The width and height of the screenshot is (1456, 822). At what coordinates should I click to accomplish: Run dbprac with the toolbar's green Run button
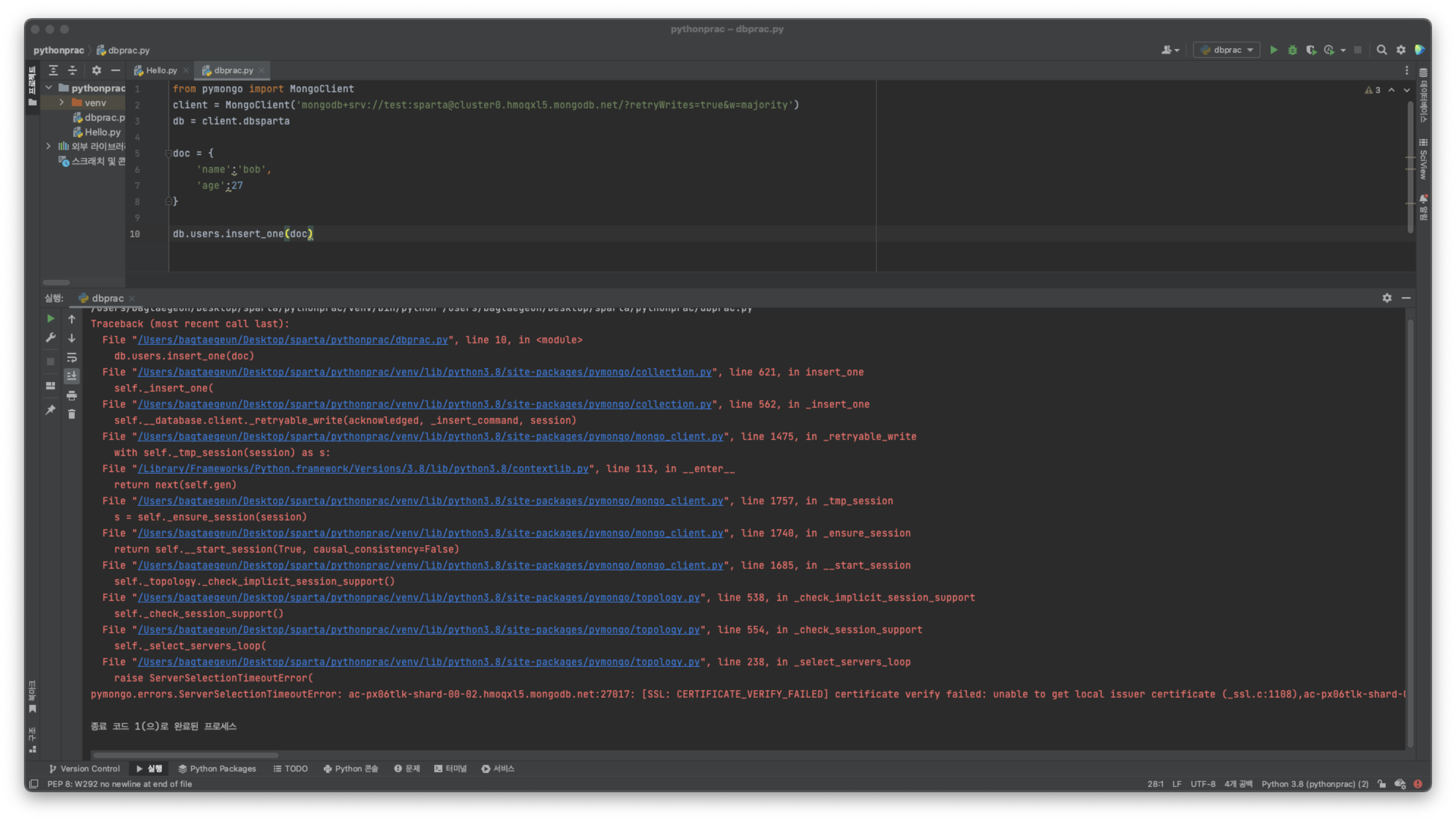point(1273,50)
